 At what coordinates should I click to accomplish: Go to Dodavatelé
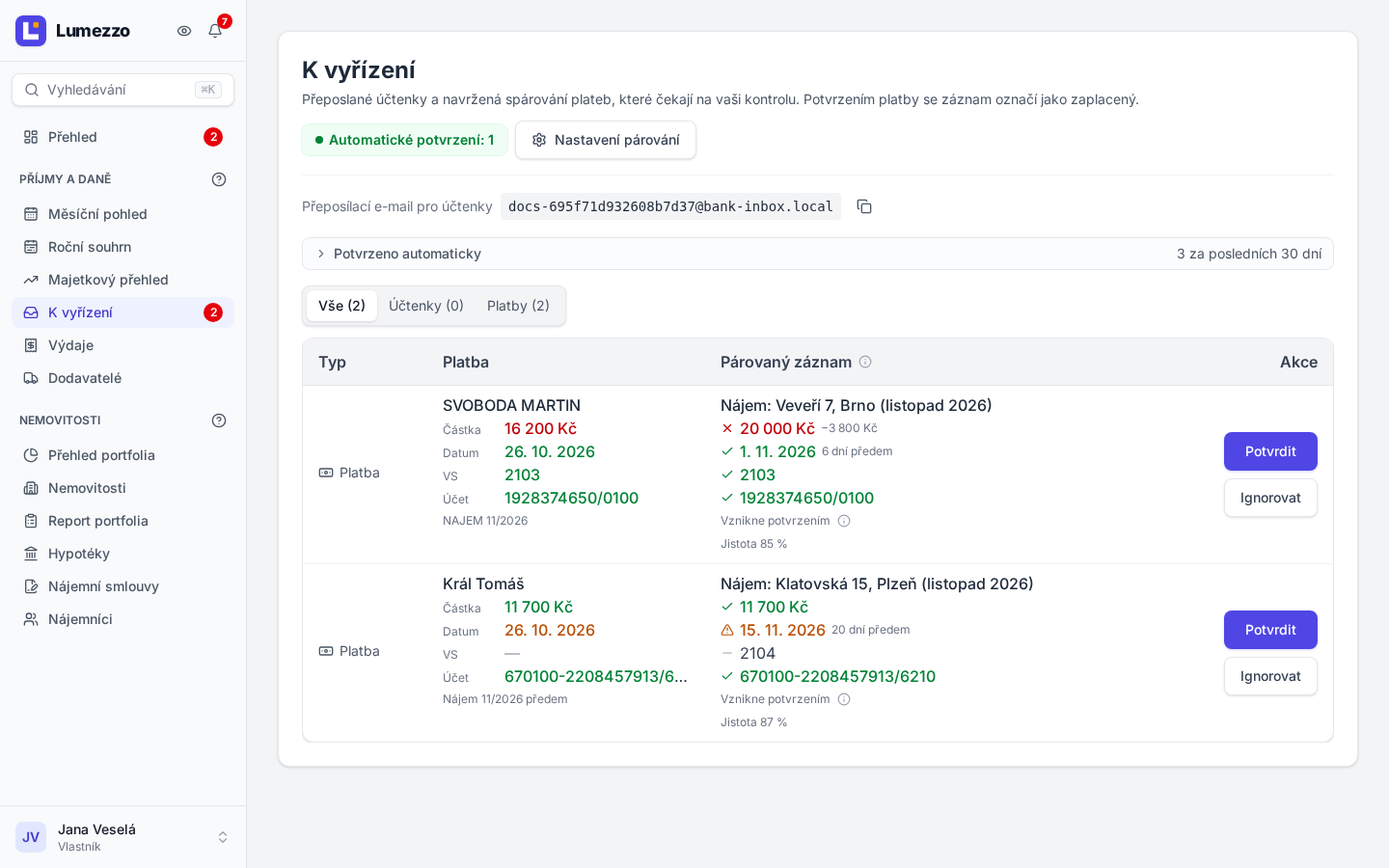pyautogui.click(x=123, y=378)
